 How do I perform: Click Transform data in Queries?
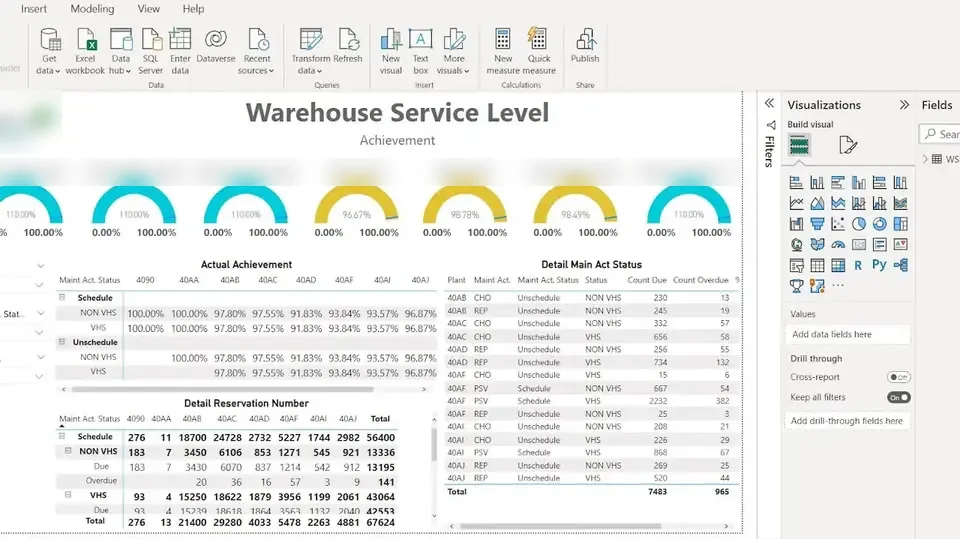[310, 51]
